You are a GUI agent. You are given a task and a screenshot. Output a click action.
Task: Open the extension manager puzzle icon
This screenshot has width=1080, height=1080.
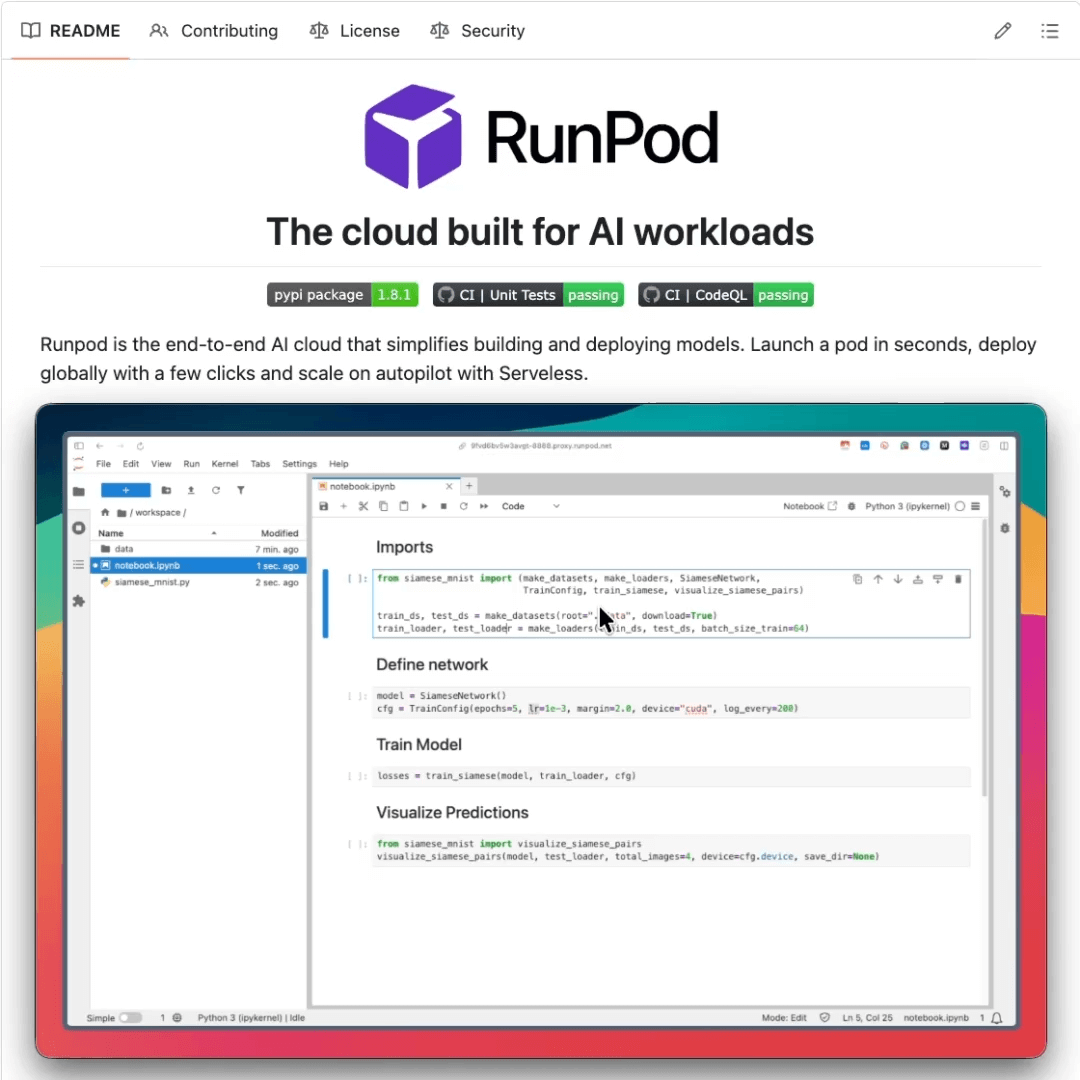pos(79,601)
